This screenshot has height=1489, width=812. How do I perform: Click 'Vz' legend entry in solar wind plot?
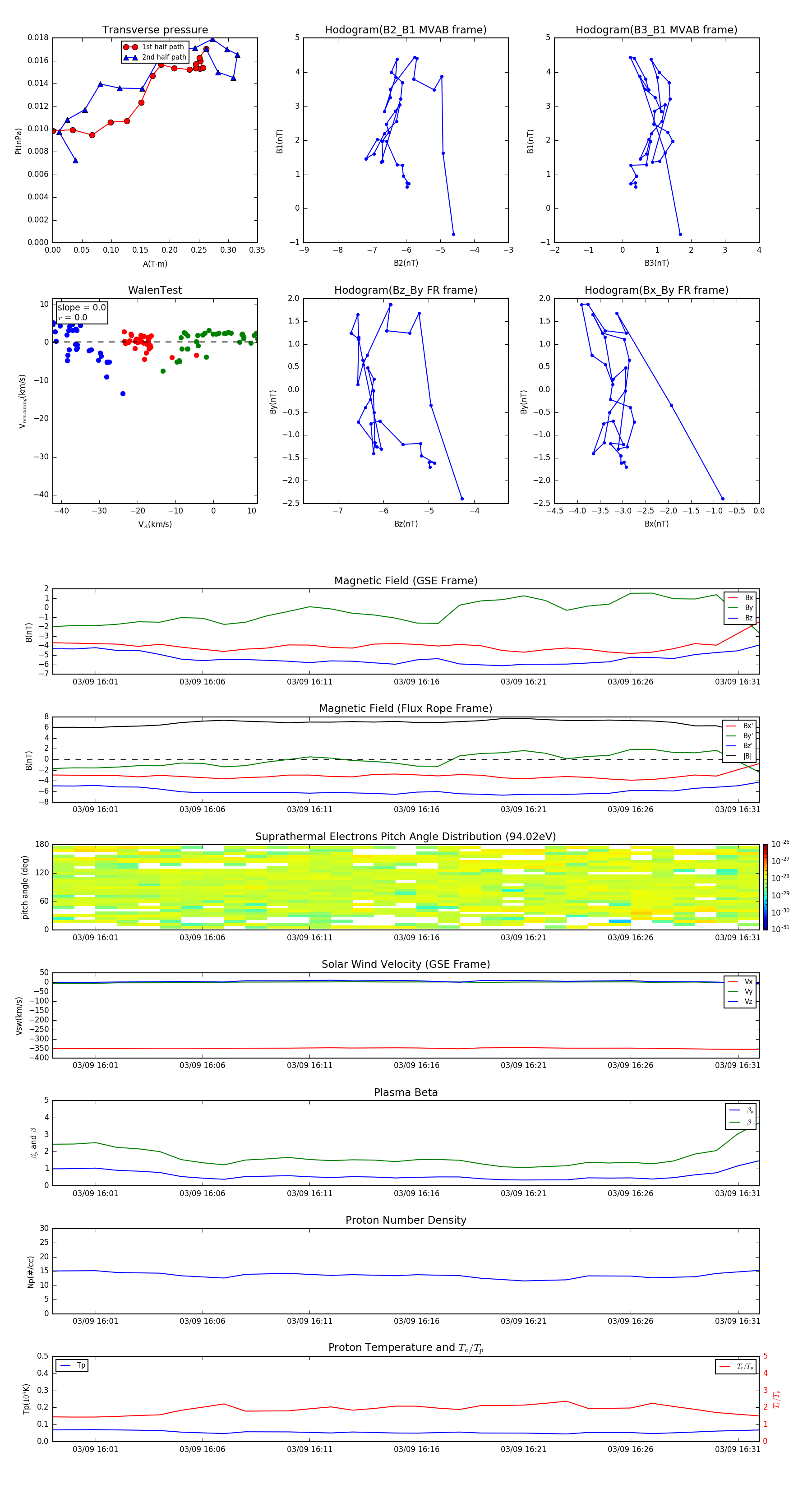coord(740,1001)
